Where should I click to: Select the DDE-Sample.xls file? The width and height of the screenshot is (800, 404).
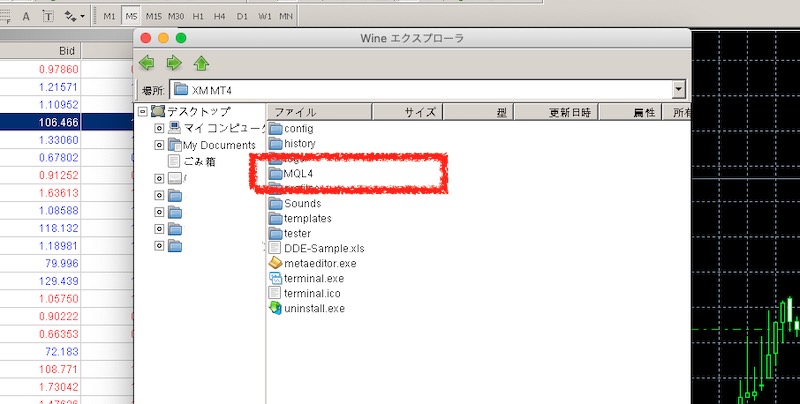317,248
